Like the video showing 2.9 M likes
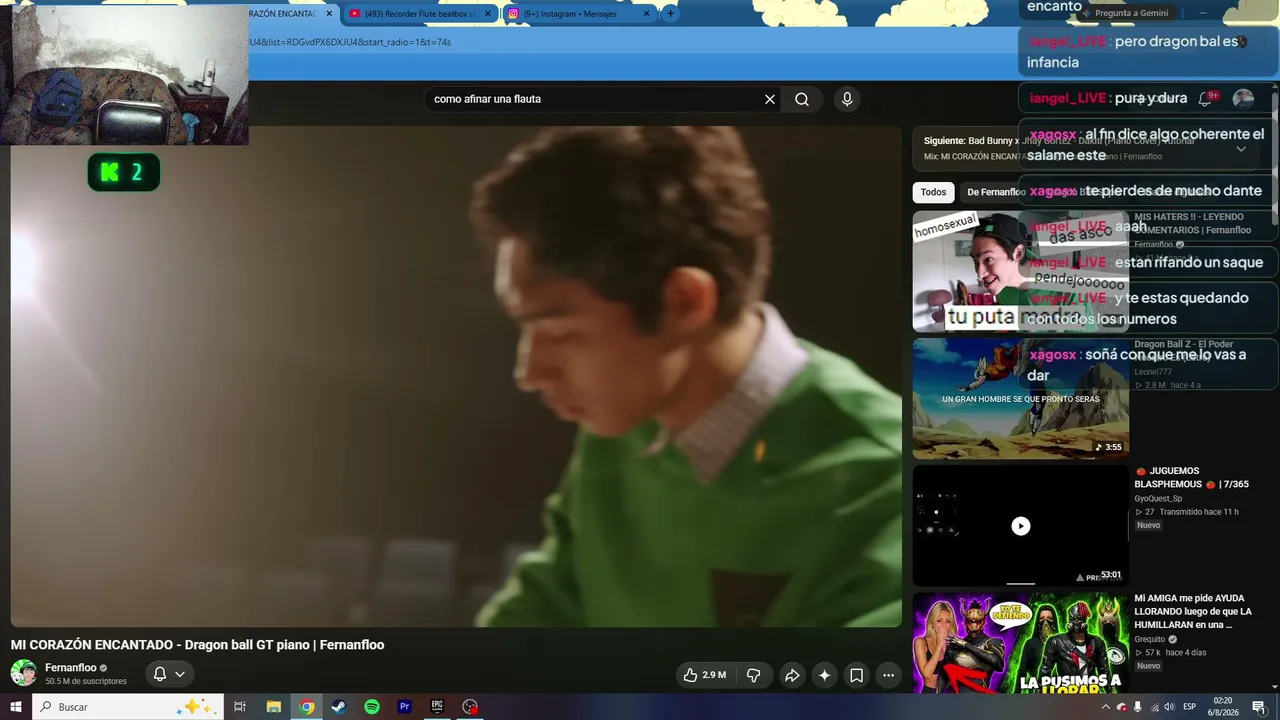This screenshot has width=1280, height=720. point(704,675)
